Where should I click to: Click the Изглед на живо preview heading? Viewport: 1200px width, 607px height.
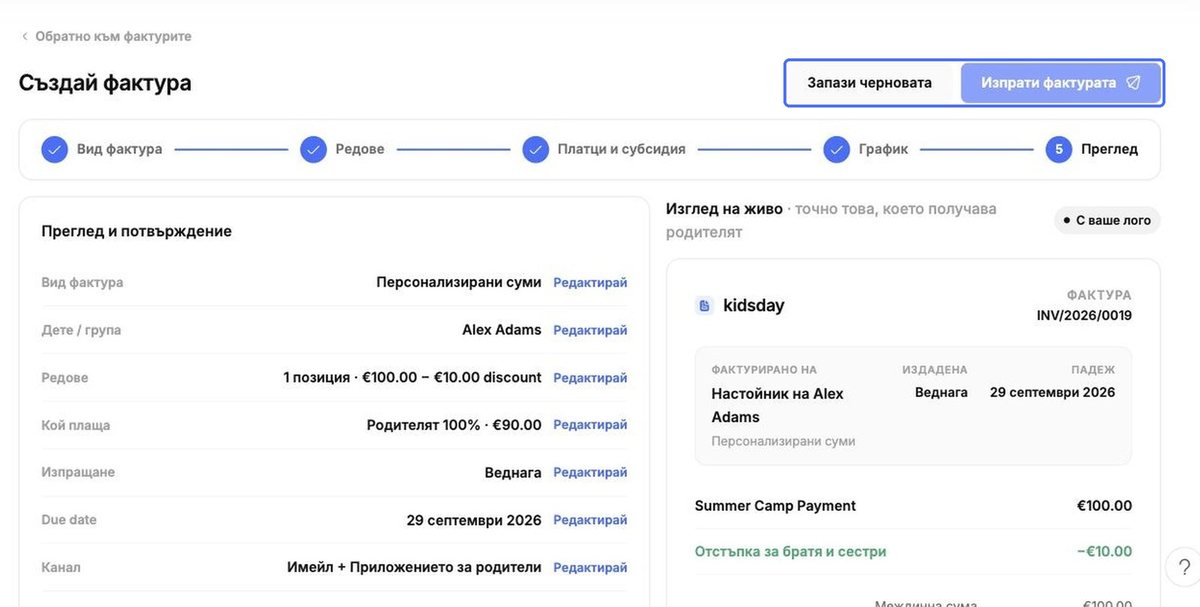click(724, 209)
